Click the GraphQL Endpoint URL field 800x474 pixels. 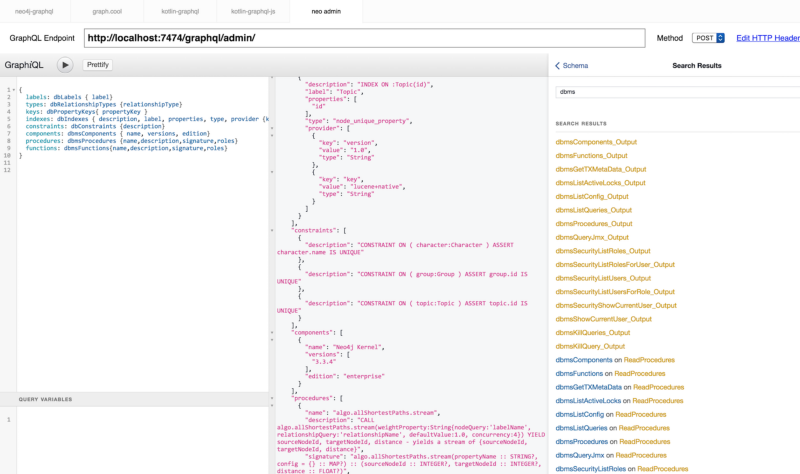[x=362, y=38]
